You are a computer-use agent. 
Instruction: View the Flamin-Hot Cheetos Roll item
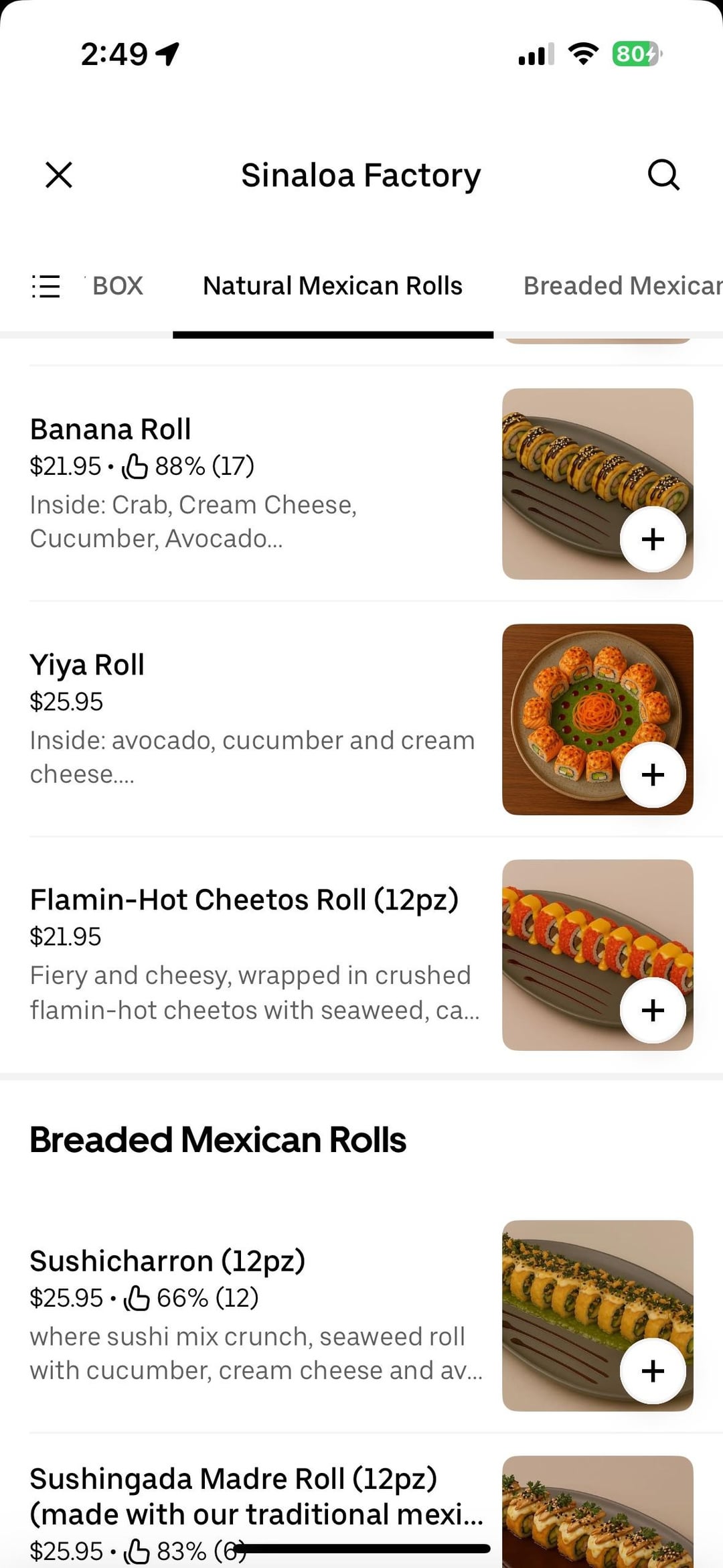pyautogui.click(x=244, y=900)
